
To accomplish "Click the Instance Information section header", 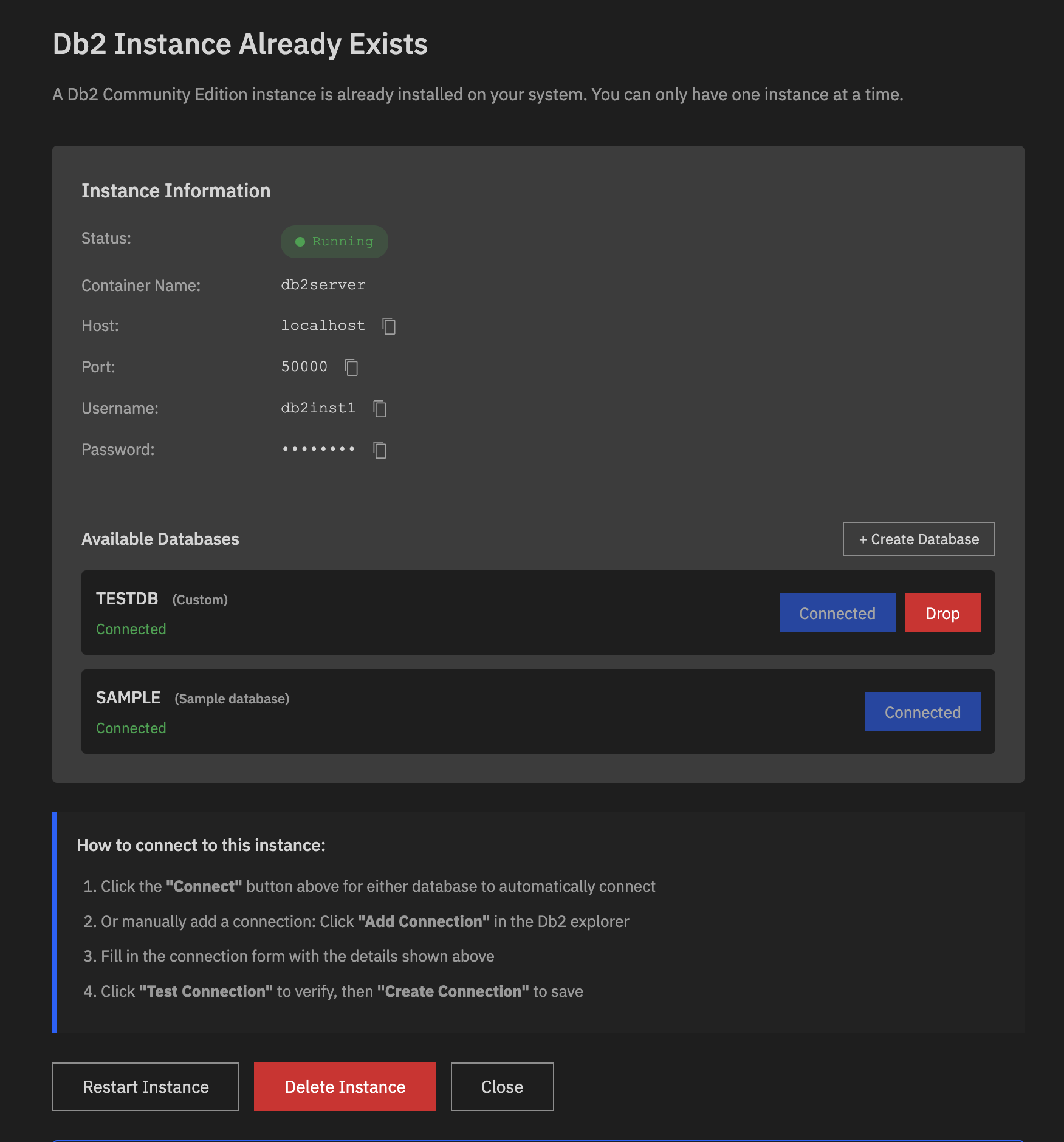I will point(176,190).
